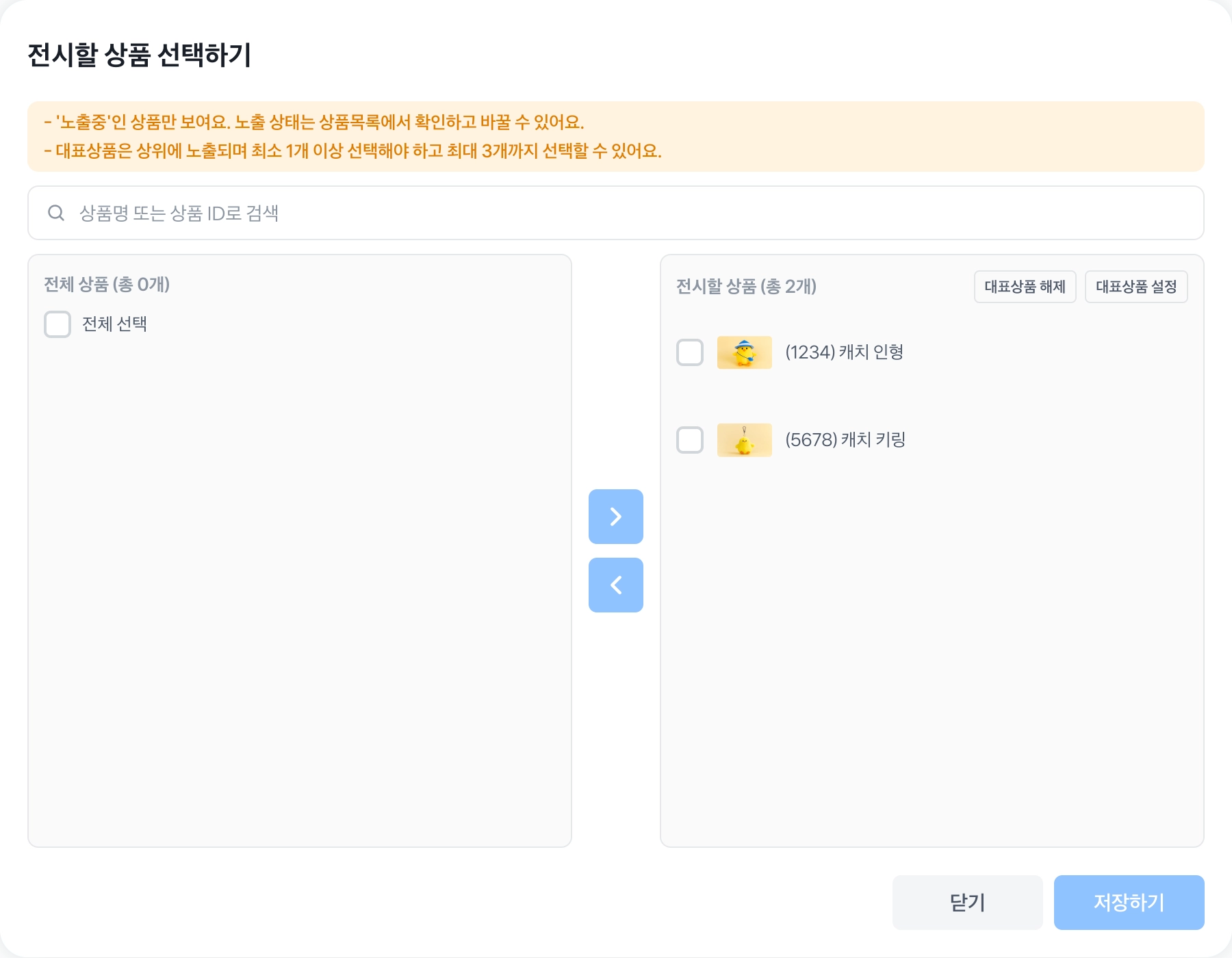
Task: Check the box for (1234) 캐치 인형
Action: (x=690, y=352)
